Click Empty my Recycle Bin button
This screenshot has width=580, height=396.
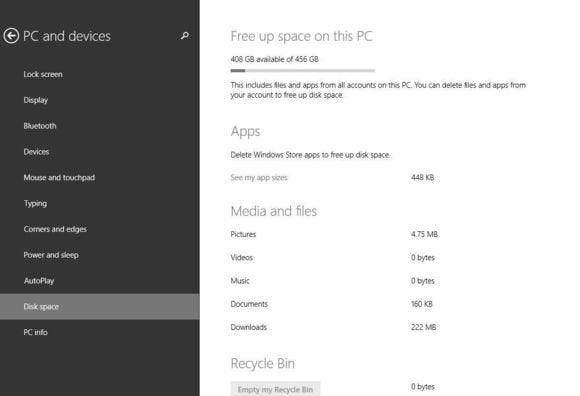(275, 389)
